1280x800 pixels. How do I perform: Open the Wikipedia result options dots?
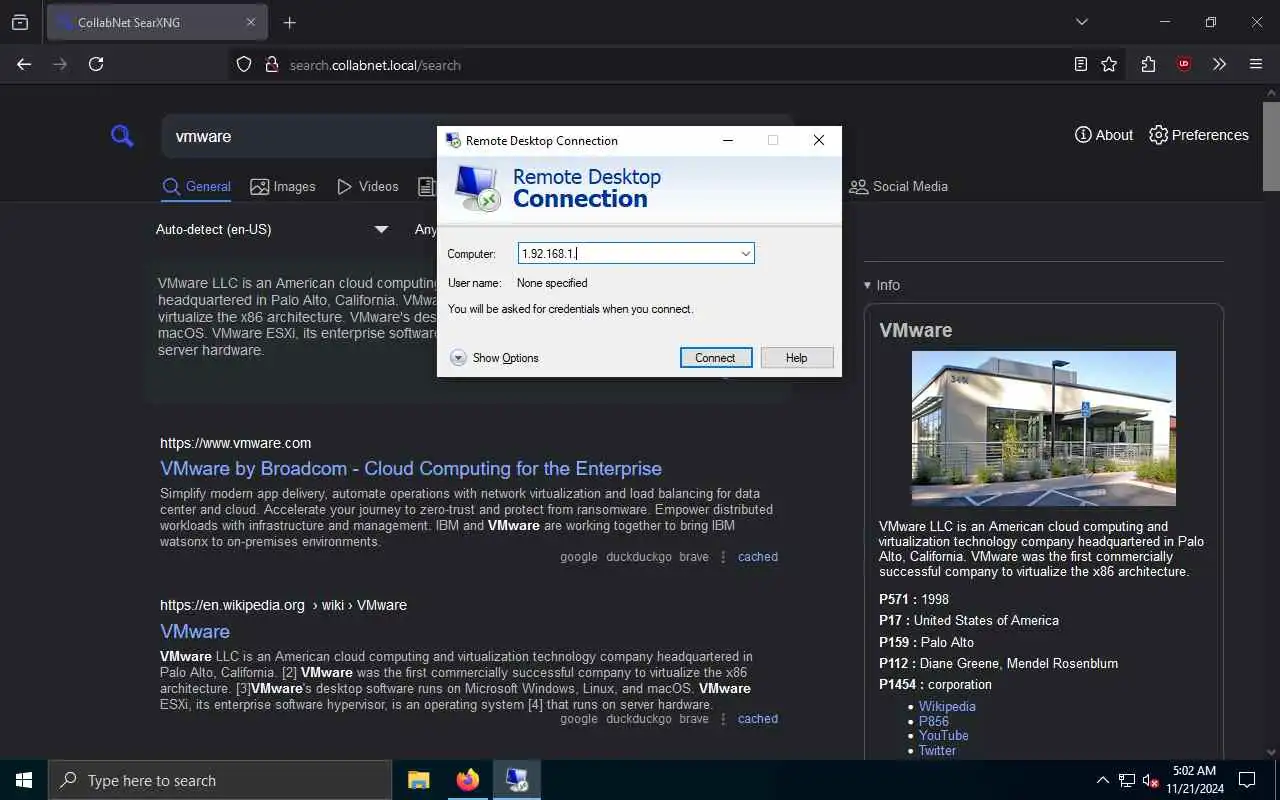click(723, 719)
